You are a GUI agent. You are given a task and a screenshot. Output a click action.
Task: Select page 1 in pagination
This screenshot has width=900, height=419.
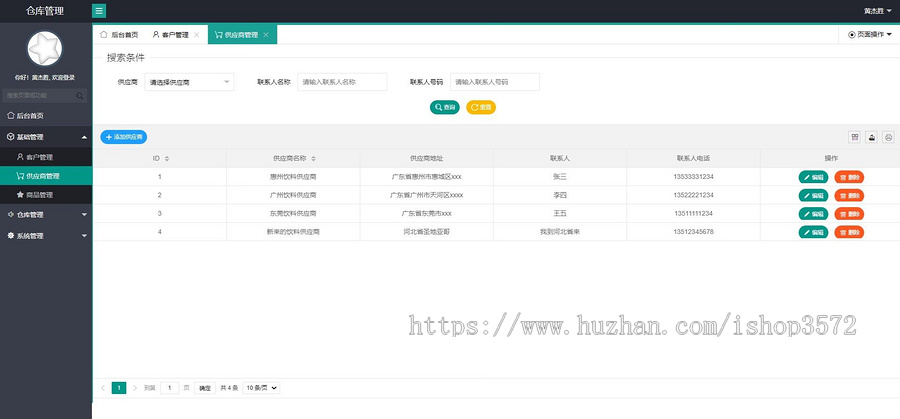pyautogui.click(x=119, y=388)
